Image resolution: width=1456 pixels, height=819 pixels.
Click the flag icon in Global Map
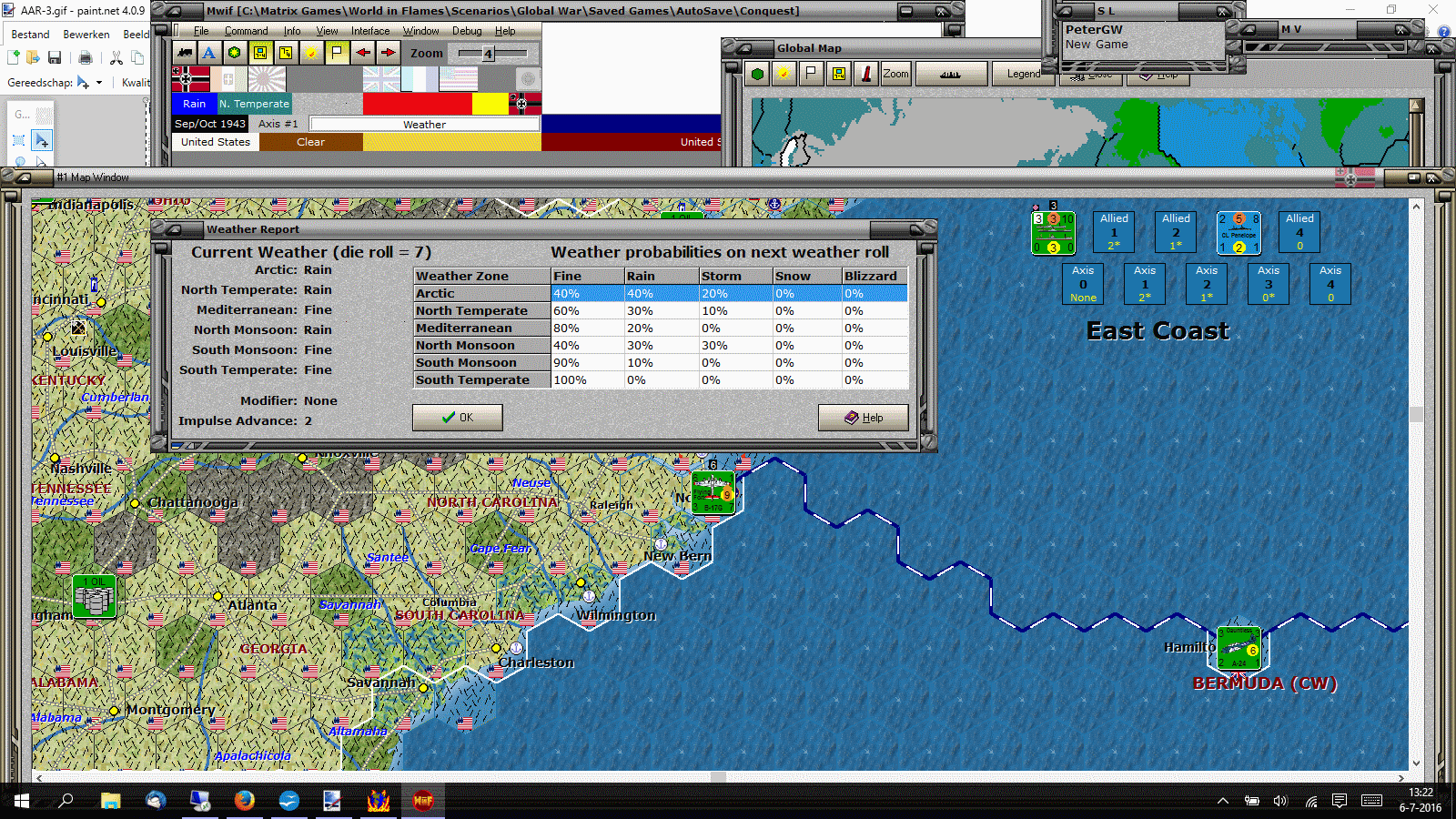pos(811,74)
